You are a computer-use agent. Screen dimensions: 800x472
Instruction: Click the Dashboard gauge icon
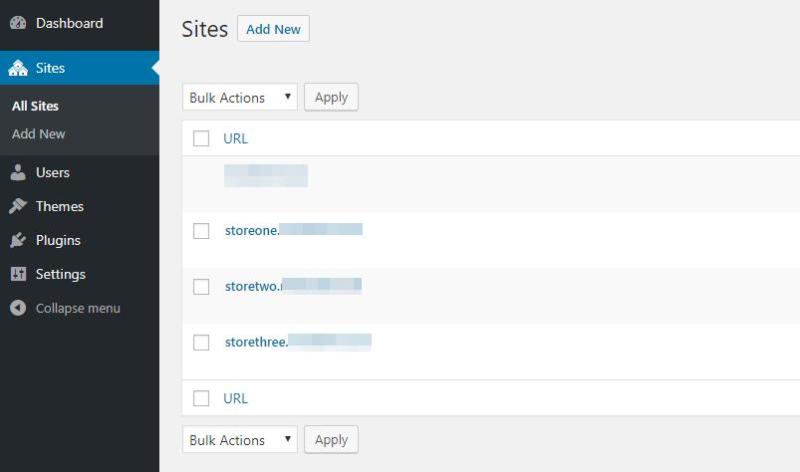click(17, 23)
